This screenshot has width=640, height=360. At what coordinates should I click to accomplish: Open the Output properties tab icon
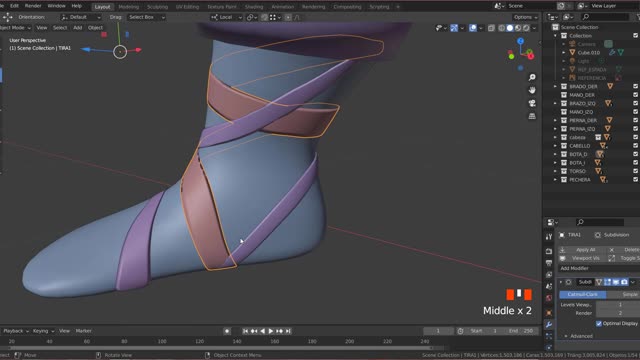click(549, 263)
